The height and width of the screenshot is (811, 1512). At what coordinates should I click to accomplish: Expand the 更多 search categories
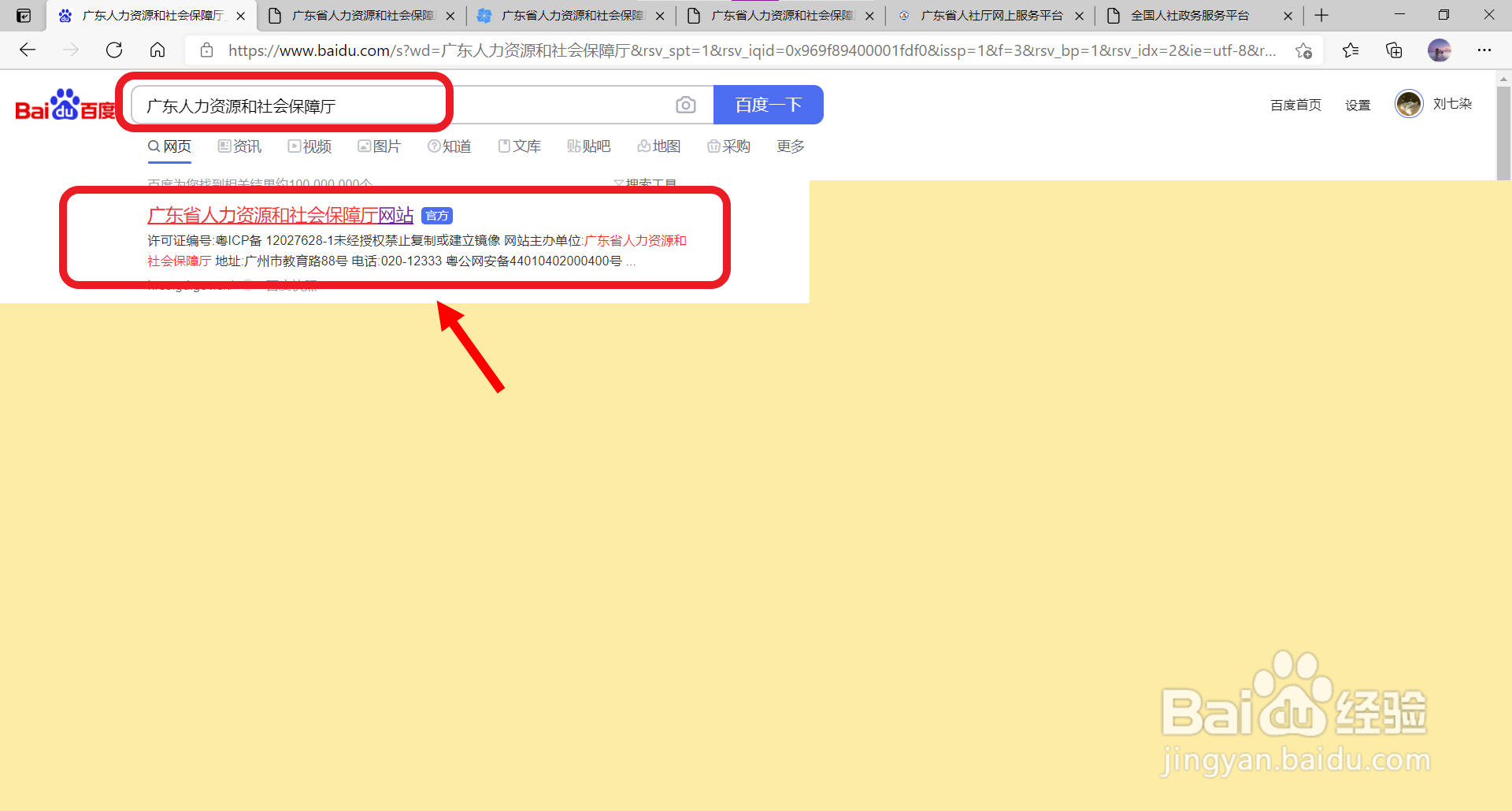click(791, 146)
